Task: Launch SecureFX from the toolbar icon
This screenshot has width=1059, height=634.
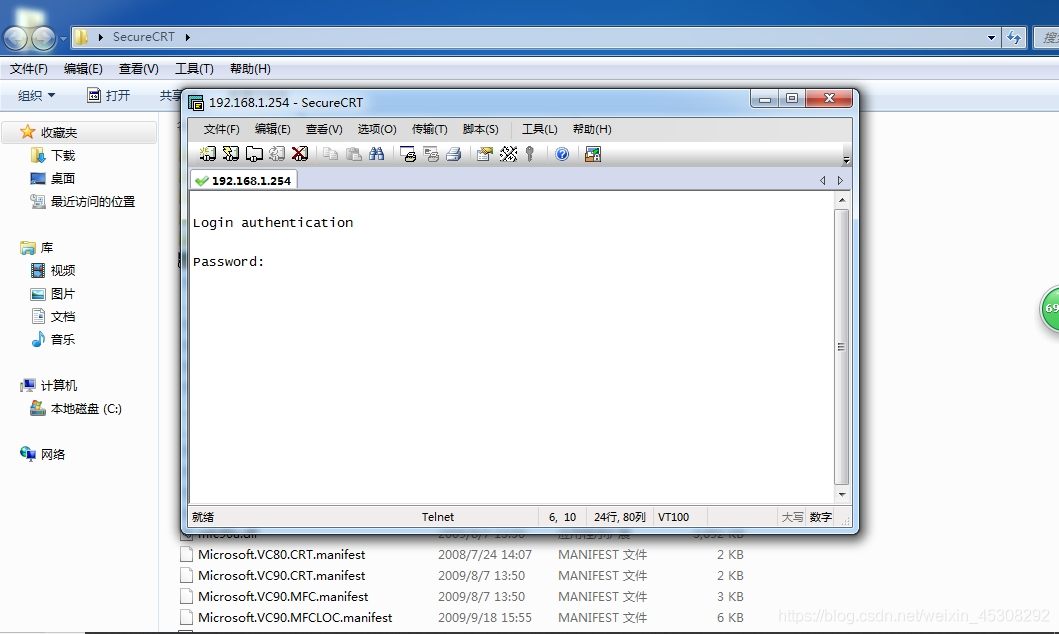Action: [593, 154]
